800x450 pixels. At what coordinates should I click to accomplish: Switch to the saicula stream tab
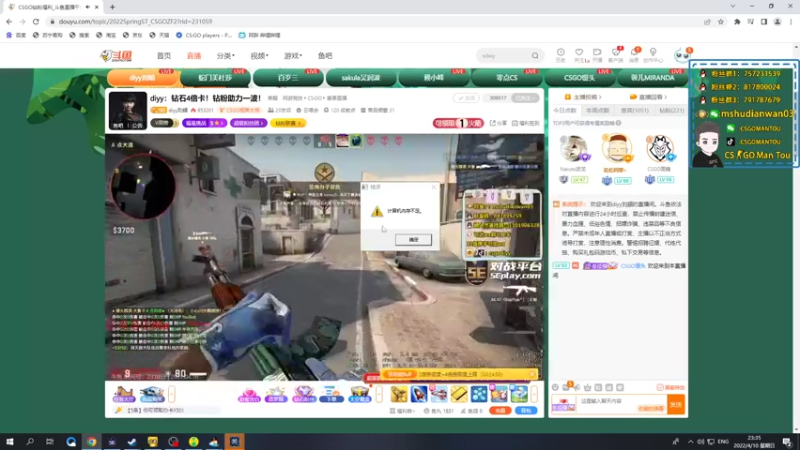(361, 78)
